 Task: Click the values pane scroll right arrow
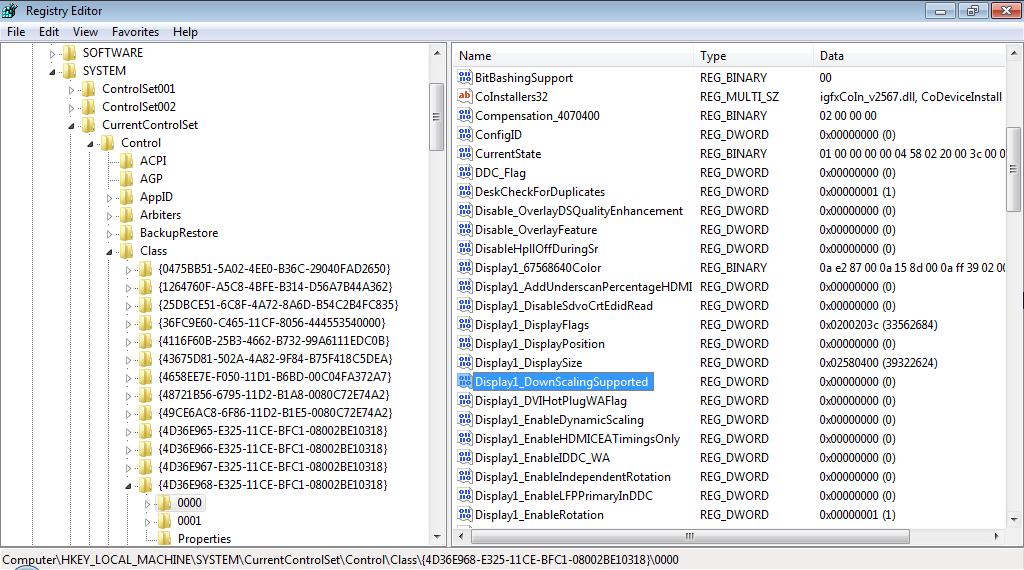click(997, 536)
